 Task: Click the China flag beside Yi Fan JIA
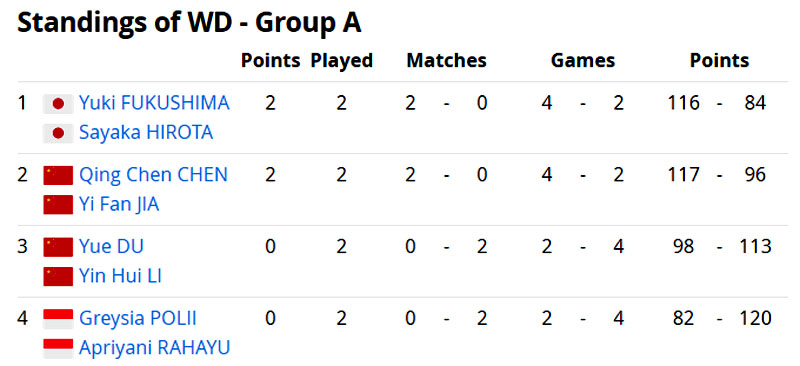(58, 205)
